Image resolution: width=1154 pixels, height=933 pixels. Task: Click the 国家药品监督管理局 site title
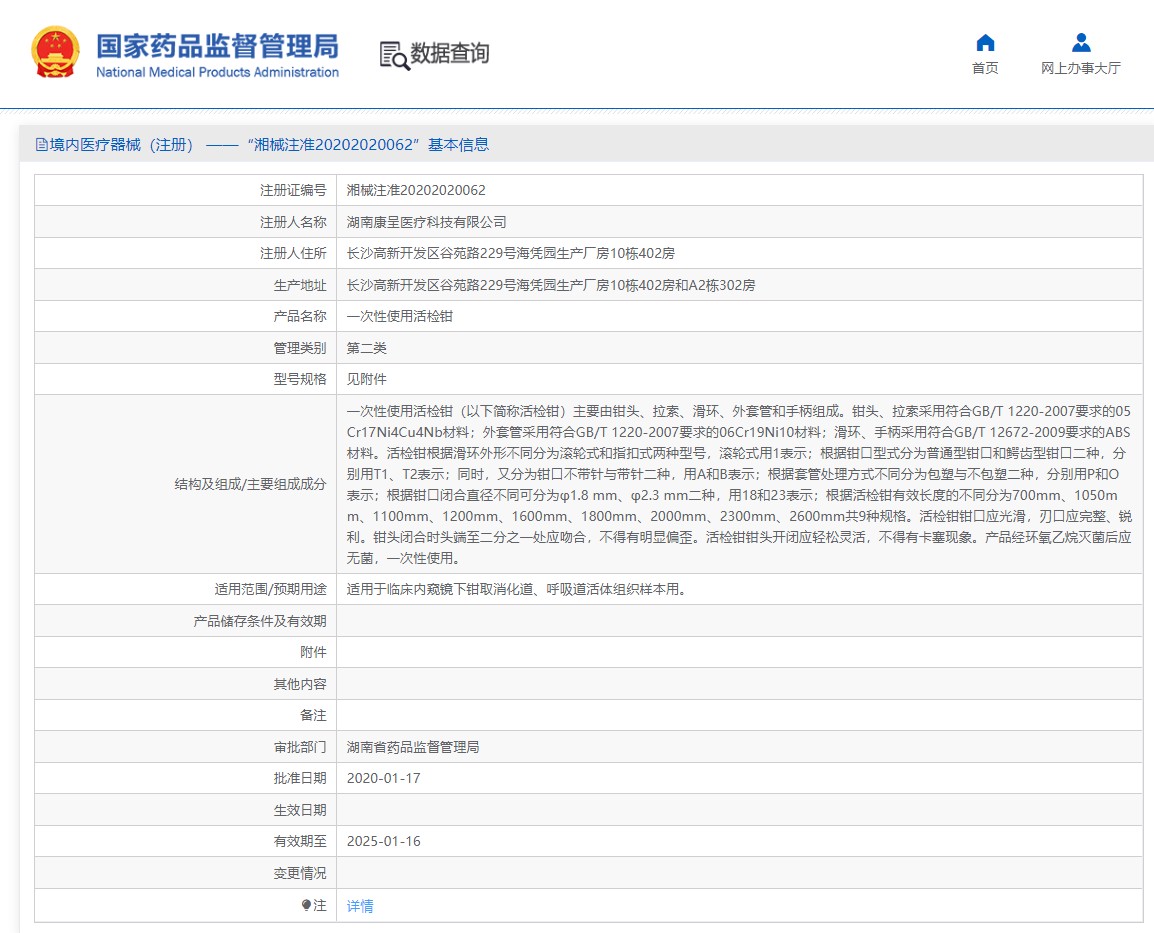(217, 46)
